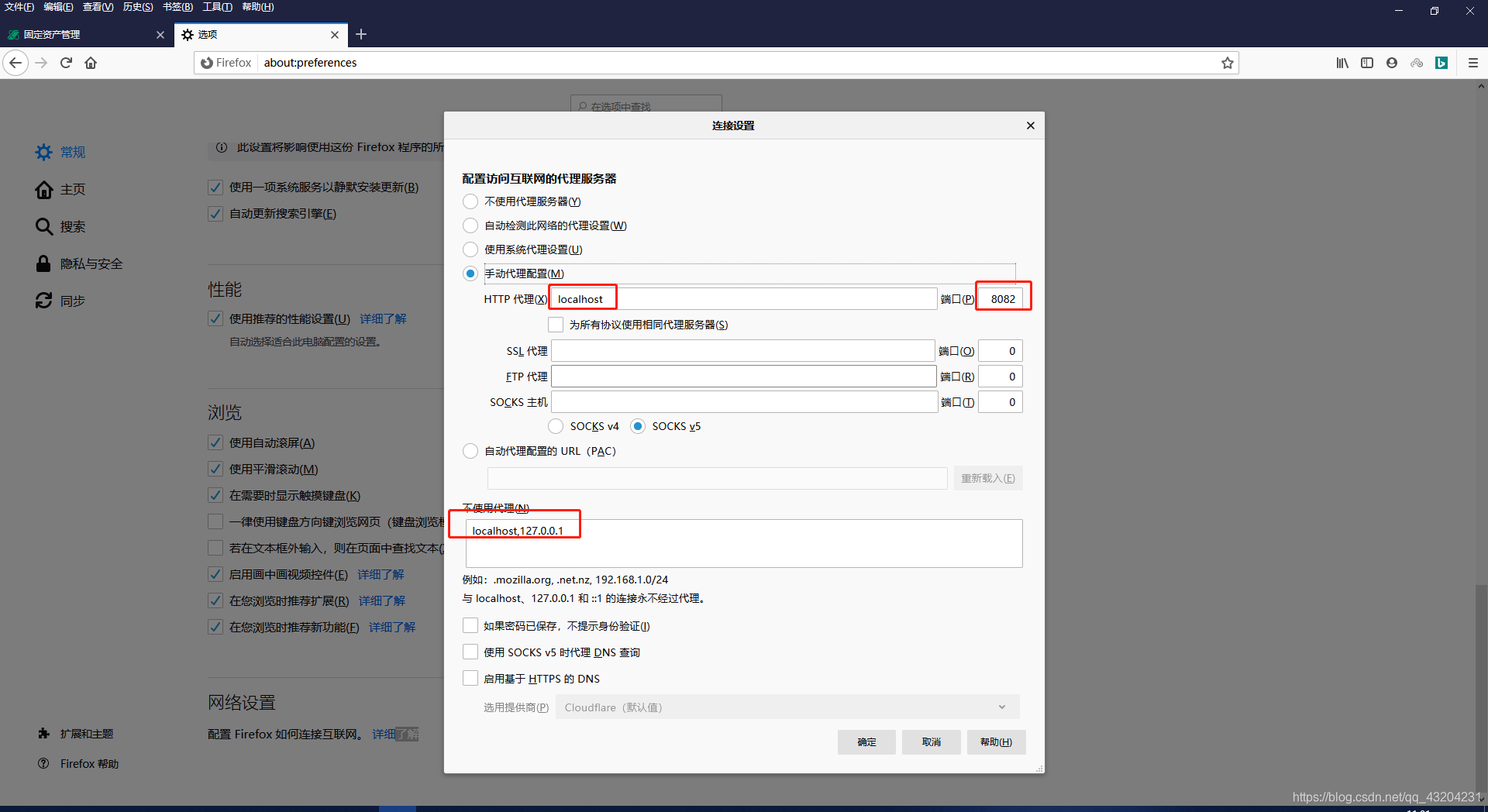The width and height of the screenshot is (1488, 812).
Task: Open the 帮助 menu in menu bar
Action: pyautogui.click(x=258, y=7)
